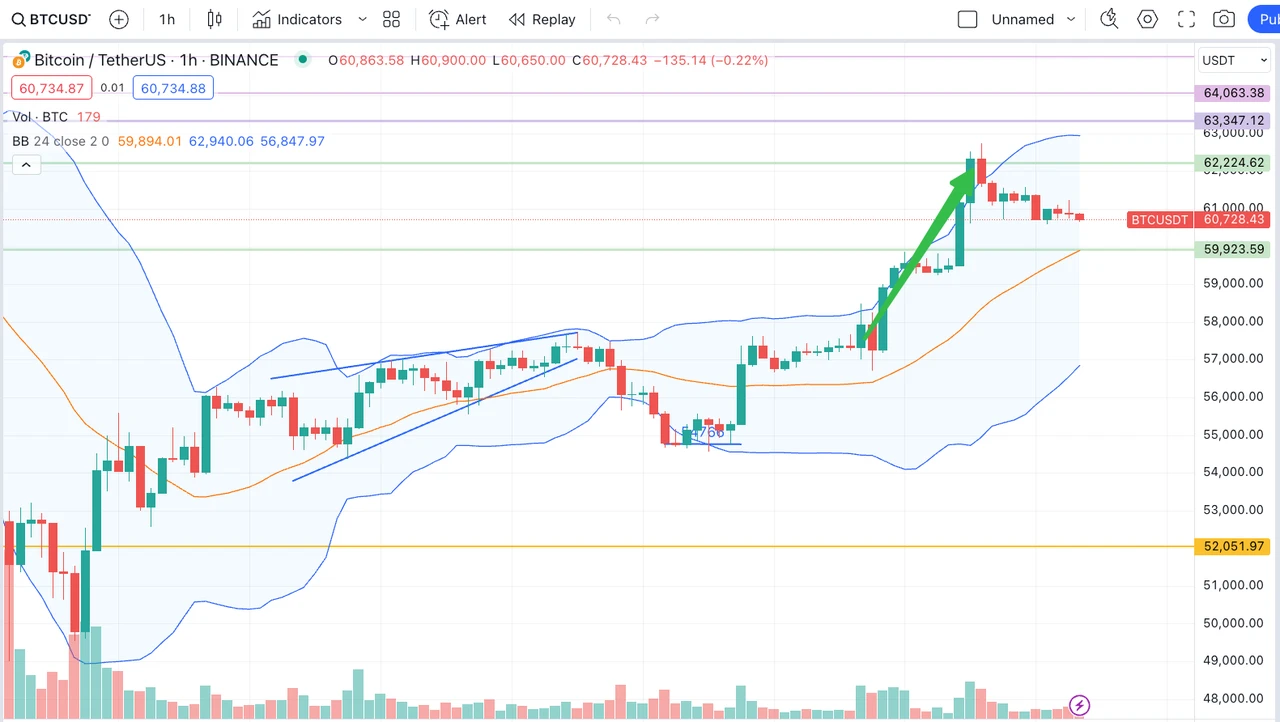Open the 1h timeframe selector

[166, 19]
